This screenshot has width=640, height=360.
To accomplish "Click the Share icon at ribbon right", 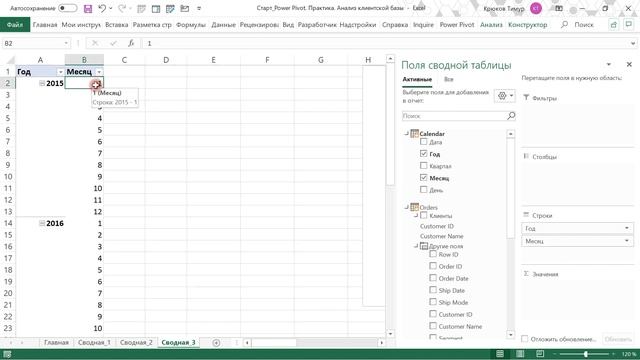I will click(x=613, y=25).
